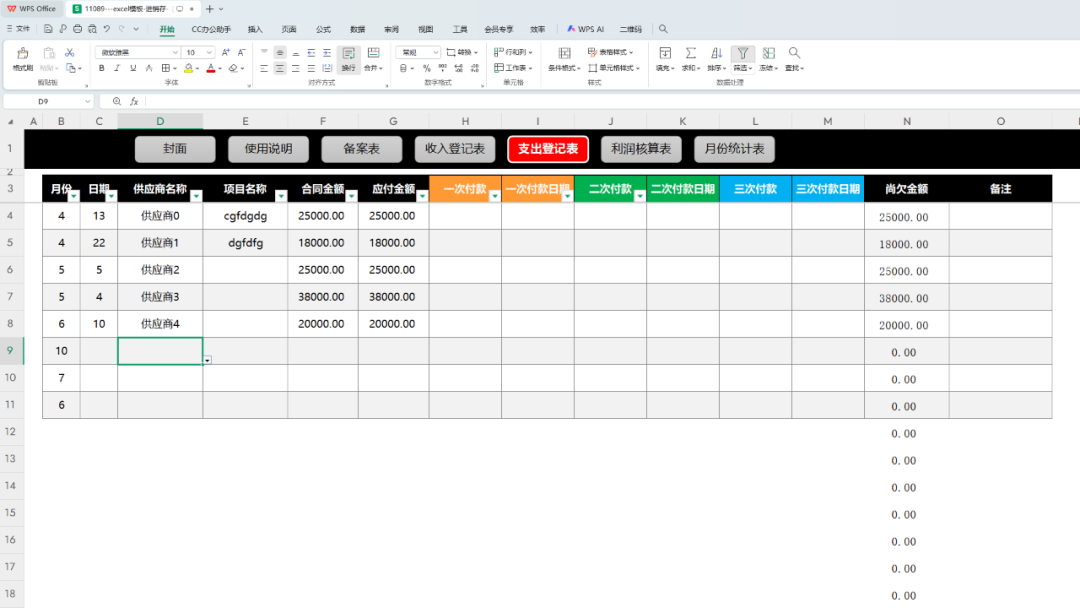Open the 插入 (Insert) ribbon tab
The width and height of the screenshot is (1080, 608).
255,29
